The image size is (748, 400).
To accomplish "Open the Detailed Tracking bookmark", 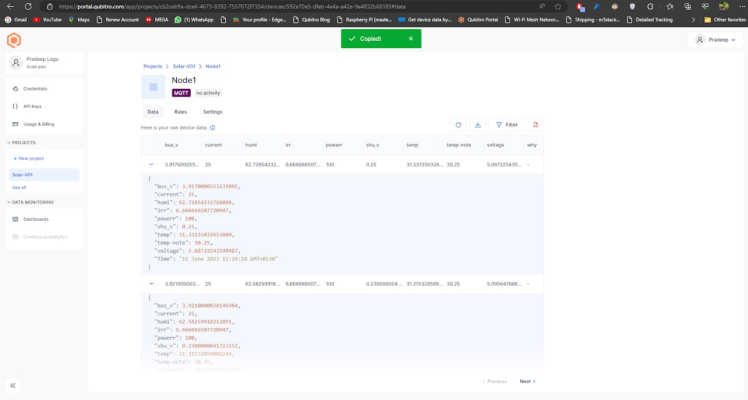I will click(650, 20).
